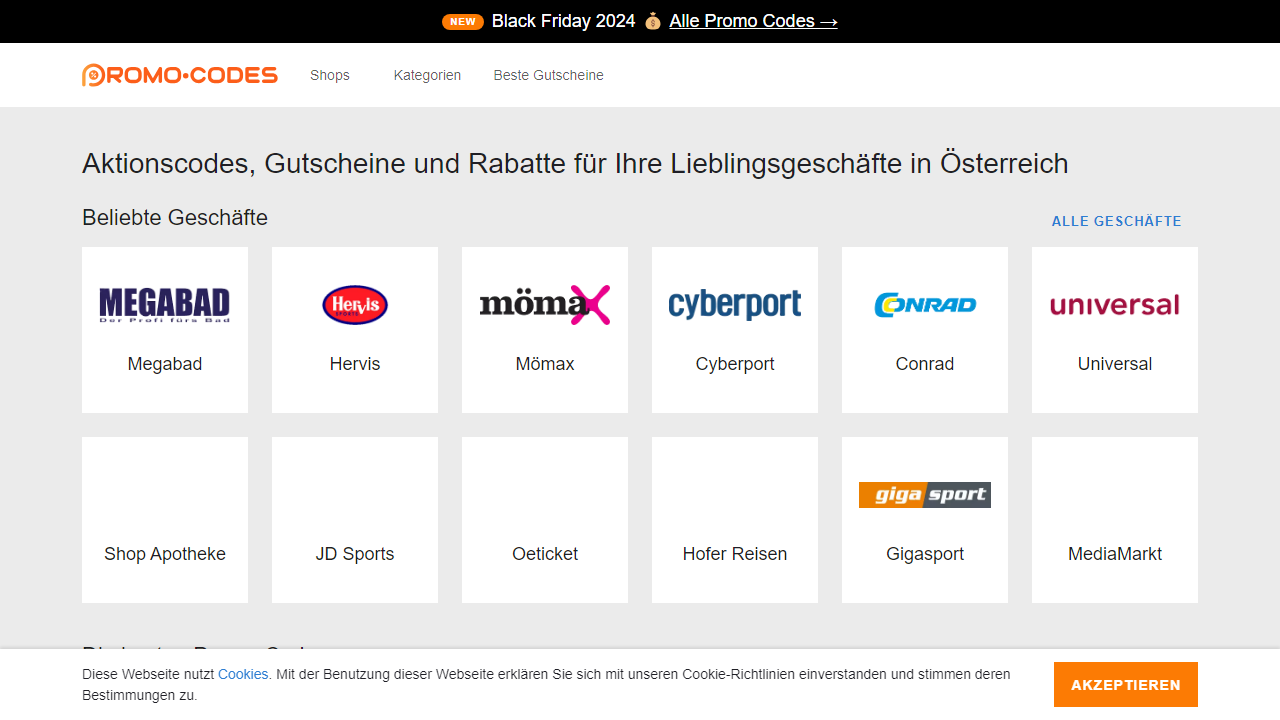Image resolution: width=1280 pixels, height=720 pixels.
Task: Open the Cookies policy link
Action: pyautogui.click(x=243, y=674)
